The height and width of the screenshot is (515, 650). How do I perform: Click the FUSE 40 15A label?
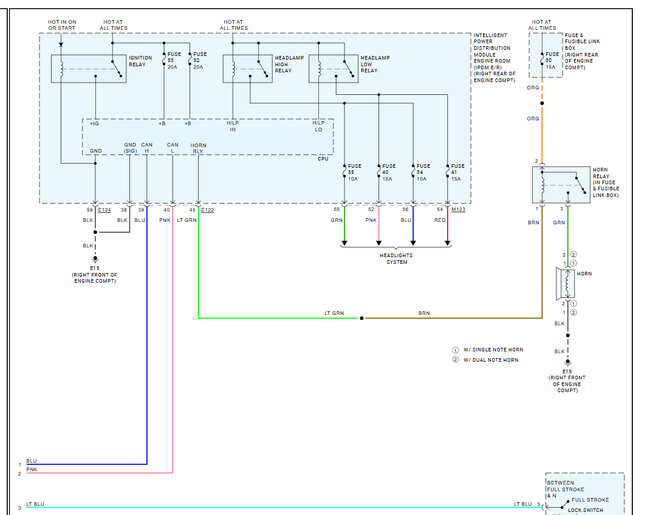coord(389,172)
